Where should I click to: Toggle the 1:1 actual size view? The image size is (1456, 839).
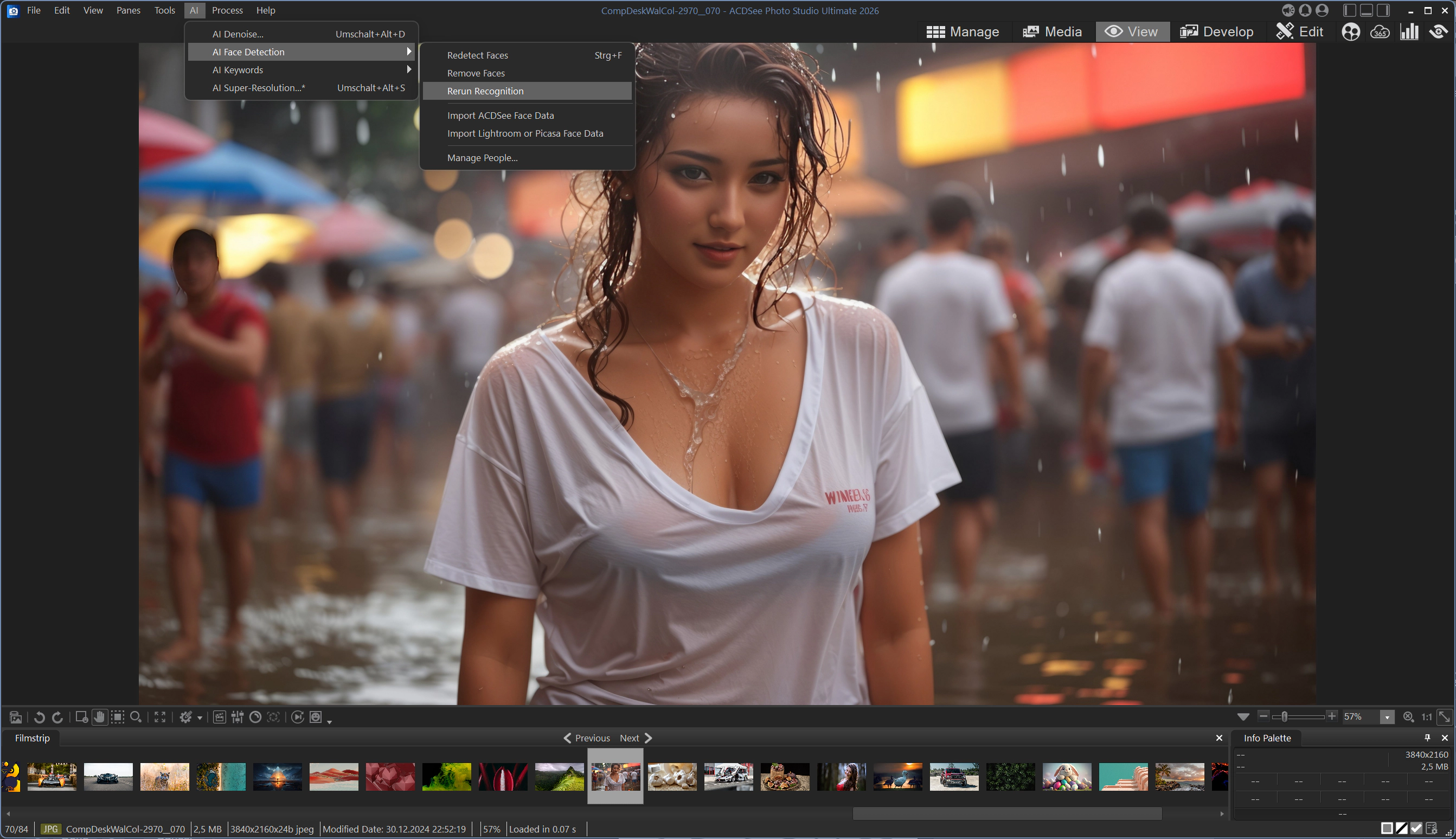pyautogui.click(x=1427, y=717)
